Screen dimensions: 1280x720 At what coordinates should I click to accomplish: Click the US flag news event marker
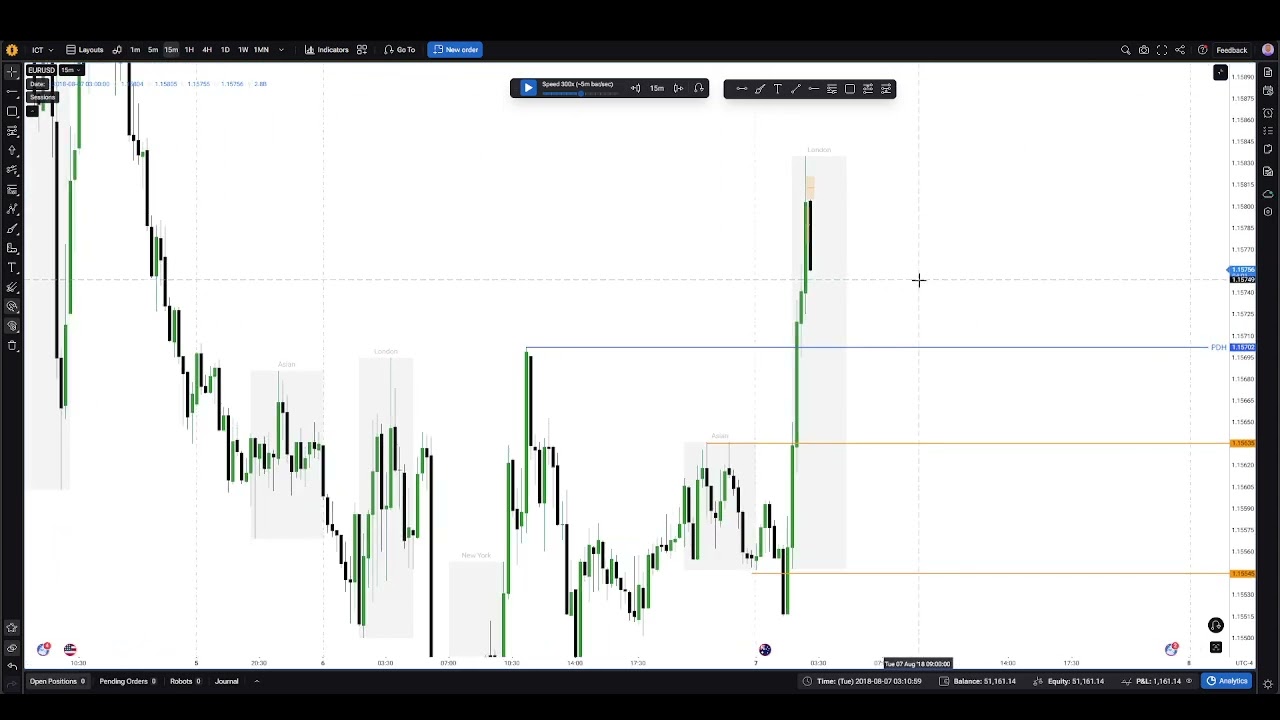70,650
